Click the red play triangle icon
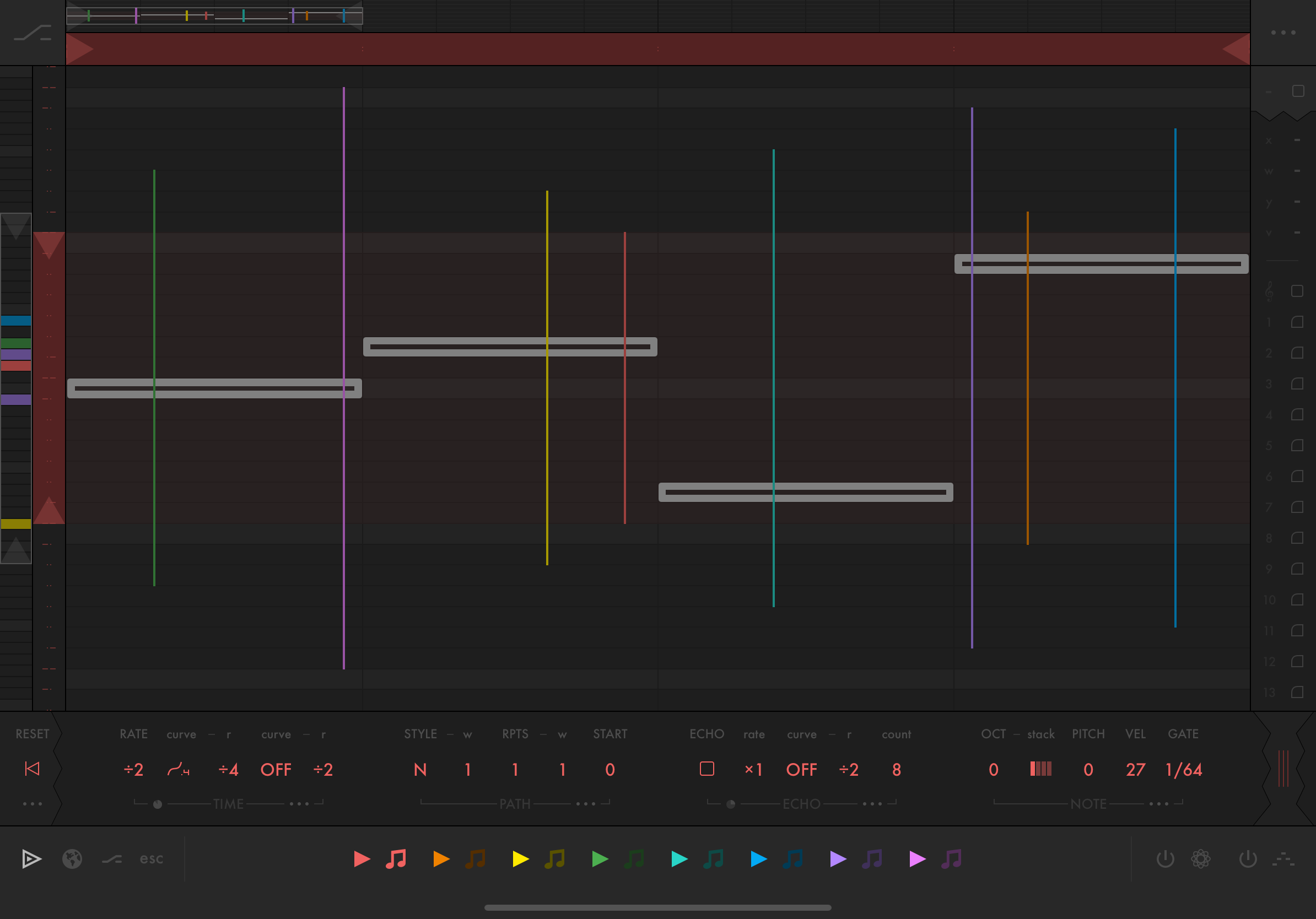This screenshot has height=919, width=1316. pos(362,859)
